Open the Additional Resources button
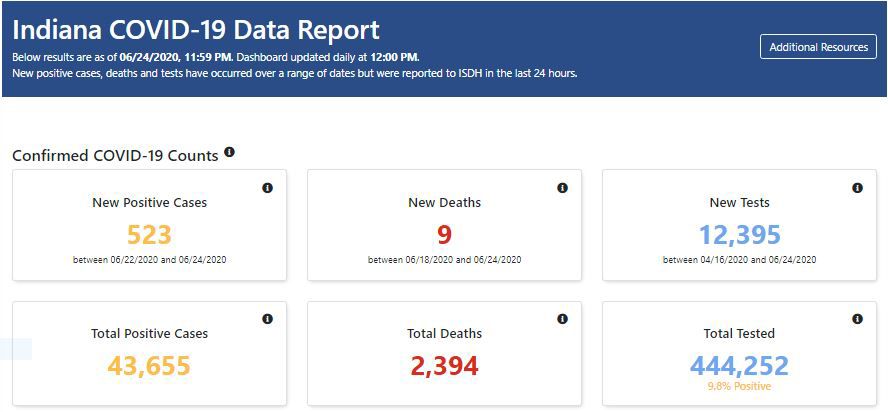This screenshot has width=888, height=412. pyautogui.click(x=818, y=47)
